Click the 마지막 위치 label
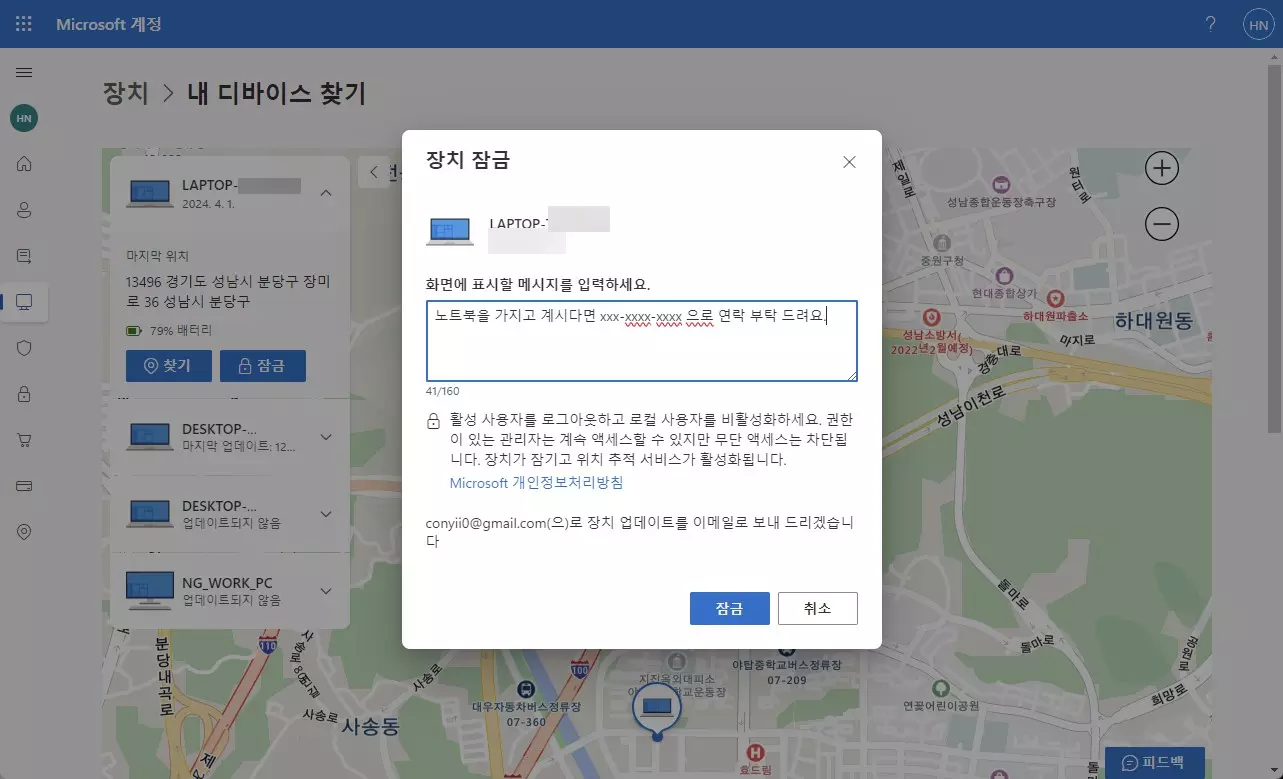Screen dimensions: 1283x779 tap(158, 256)
